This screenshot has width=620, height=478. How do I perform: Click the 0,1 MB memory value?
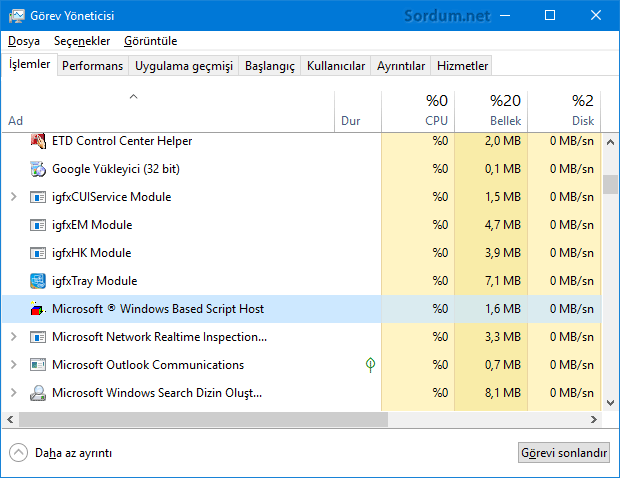(x=503, y=169)
